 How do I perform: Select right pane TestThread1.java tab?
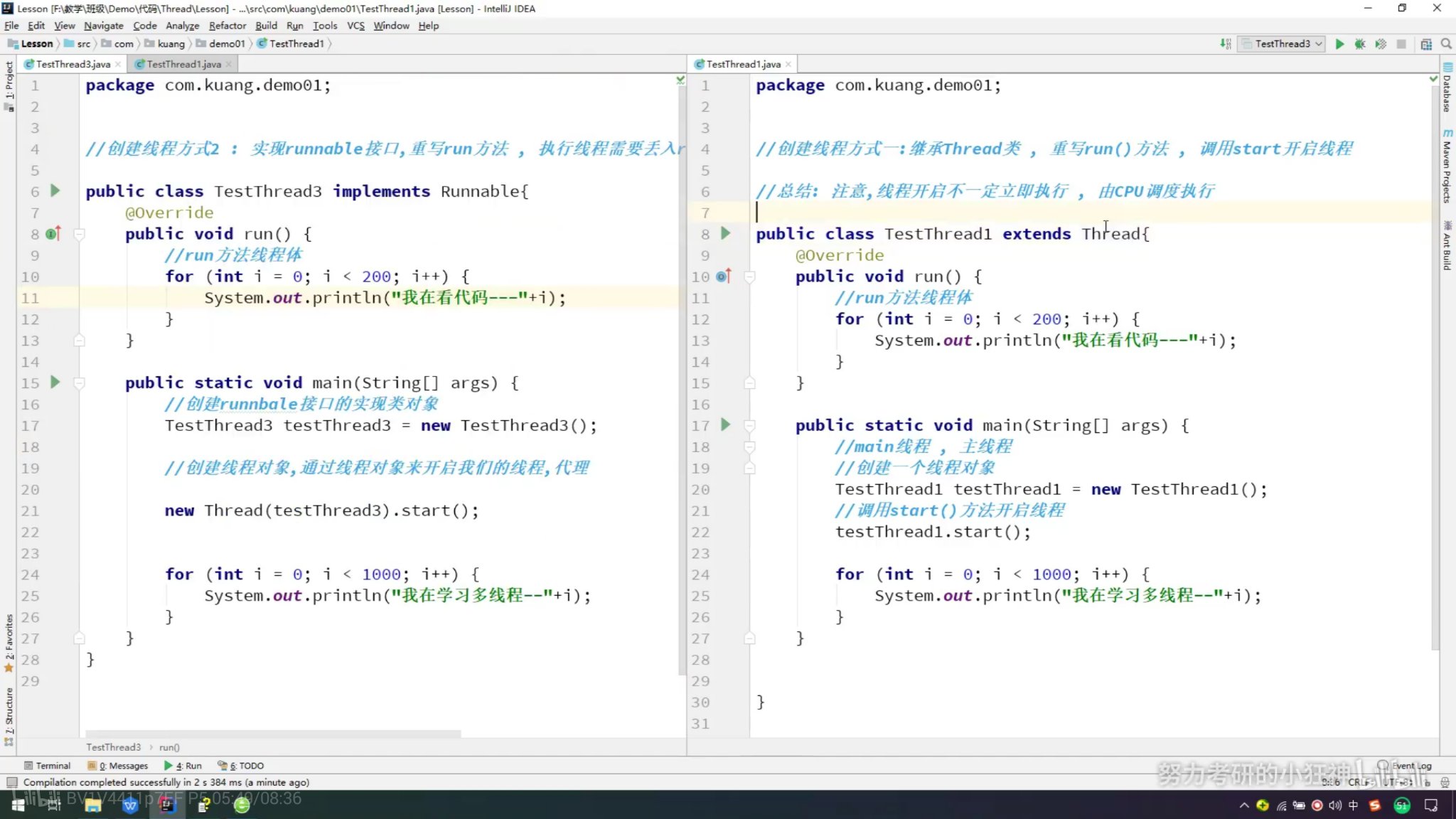click(743, 64)
